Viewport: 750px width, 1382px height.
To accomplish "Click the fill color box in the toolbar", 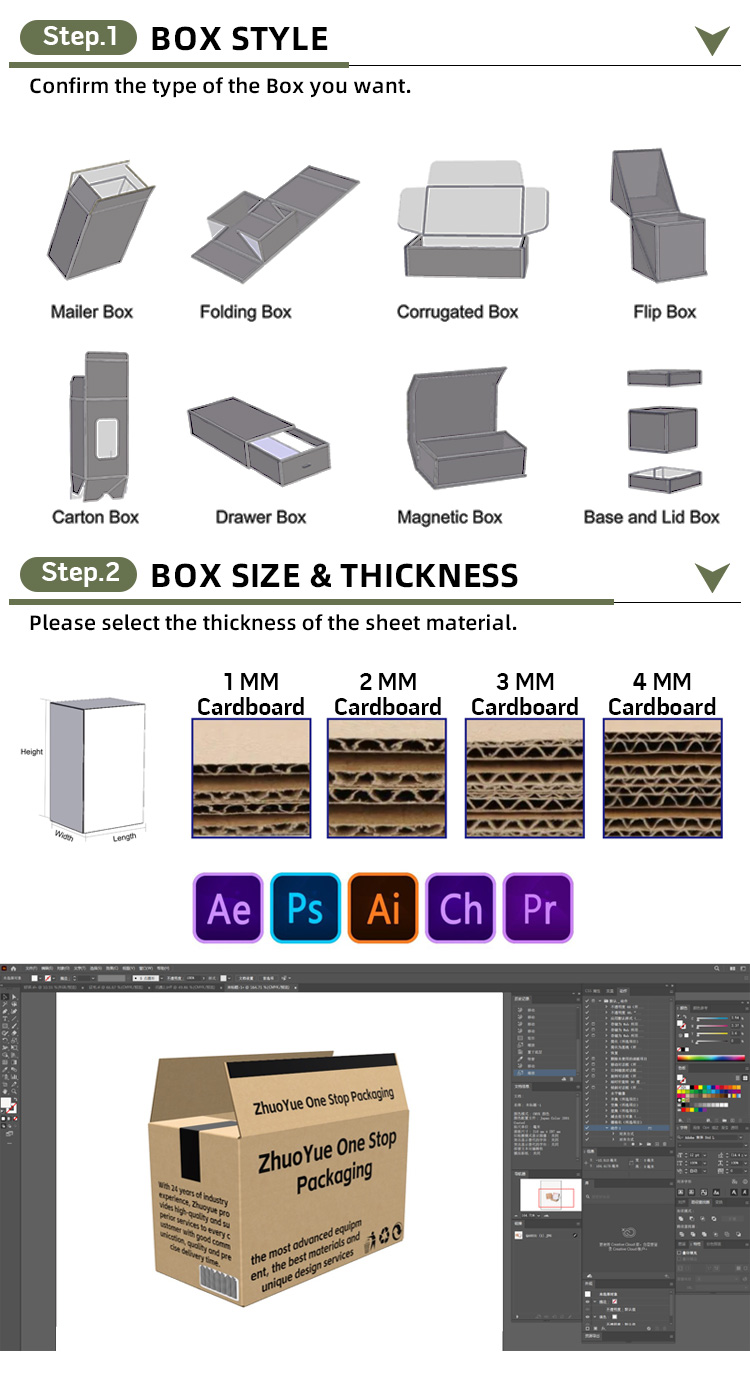I will click(6, 1102).
